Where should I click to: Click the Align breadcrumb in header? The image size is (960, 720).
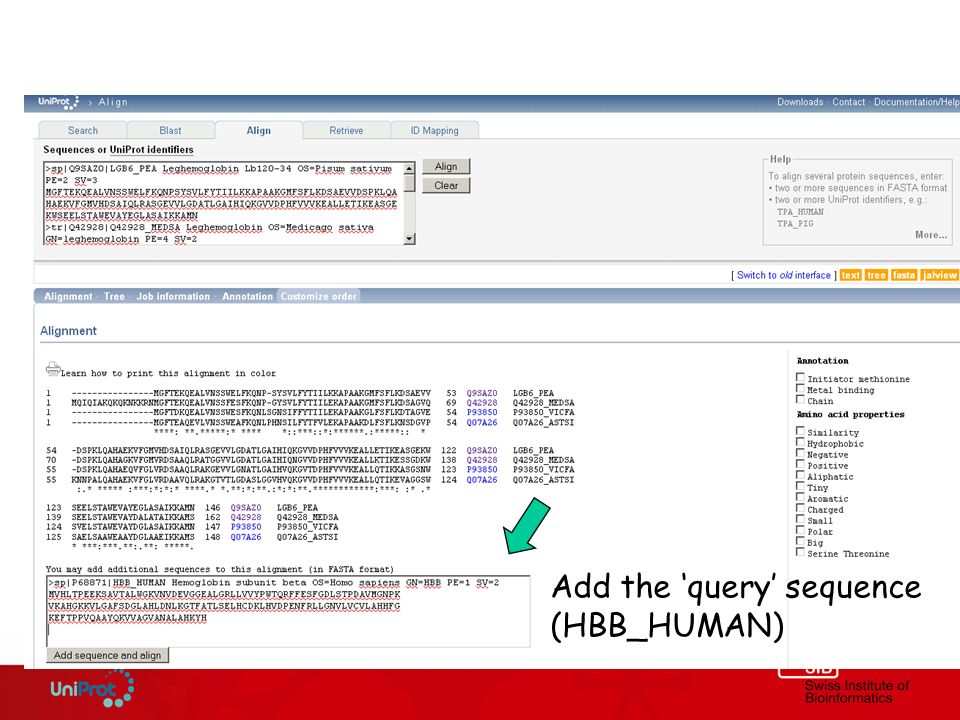(113, 102)
